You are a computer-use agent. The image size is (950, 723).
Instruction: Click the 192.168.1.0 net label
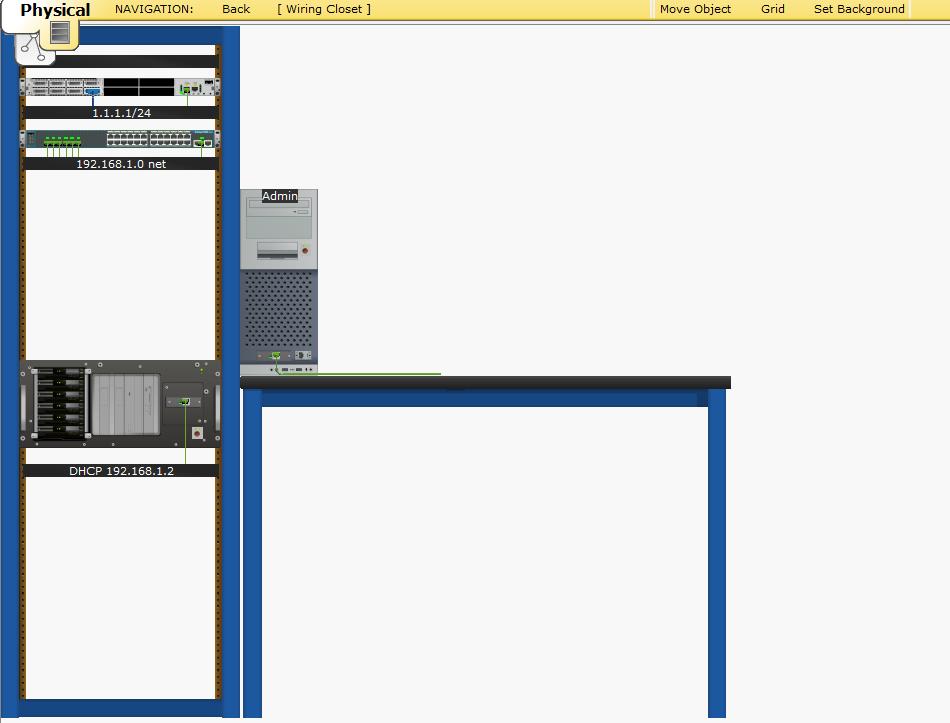[121, 164]
